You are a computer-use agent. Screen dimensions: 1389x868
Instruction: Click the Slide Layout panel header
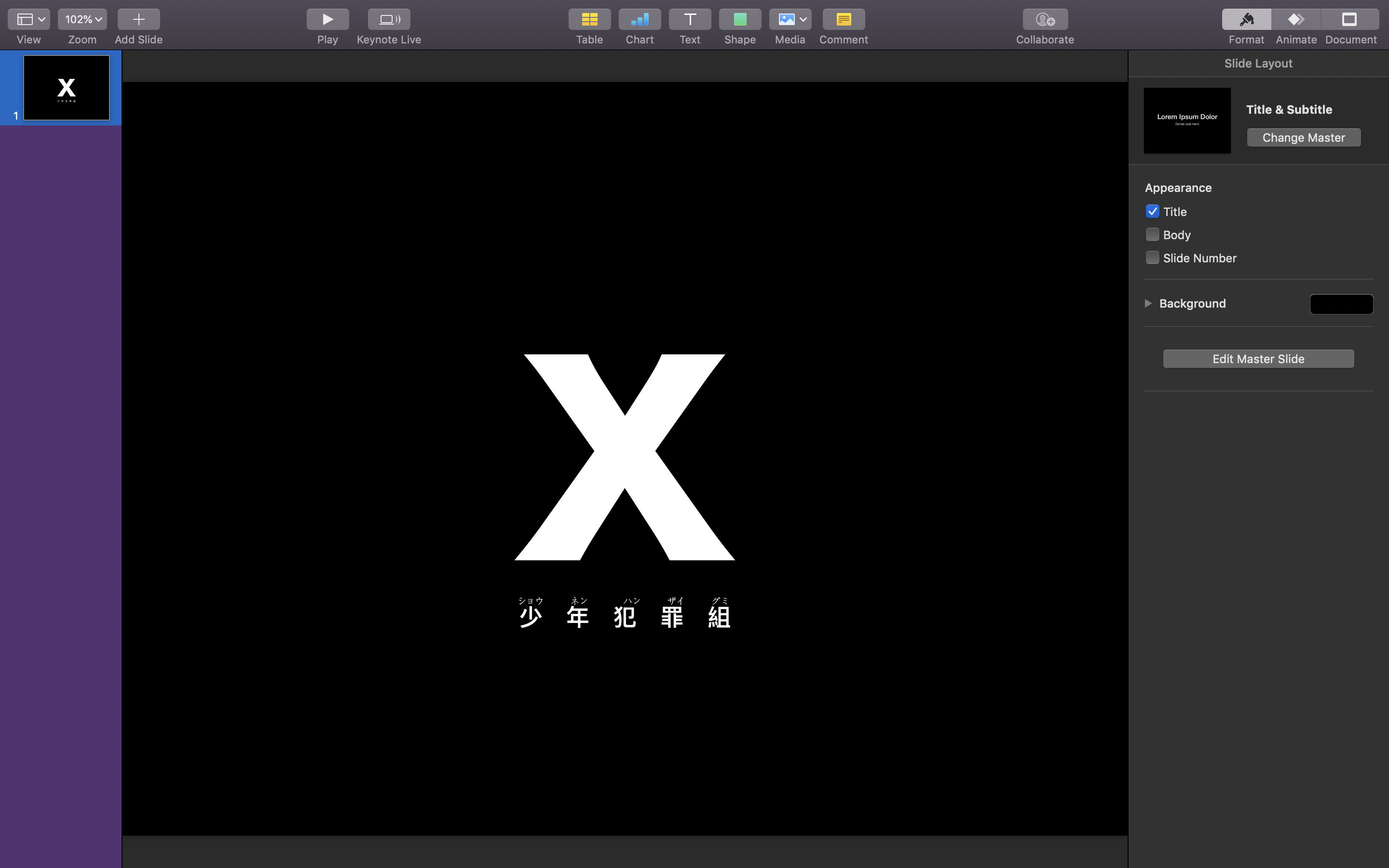pos(1258,63)
